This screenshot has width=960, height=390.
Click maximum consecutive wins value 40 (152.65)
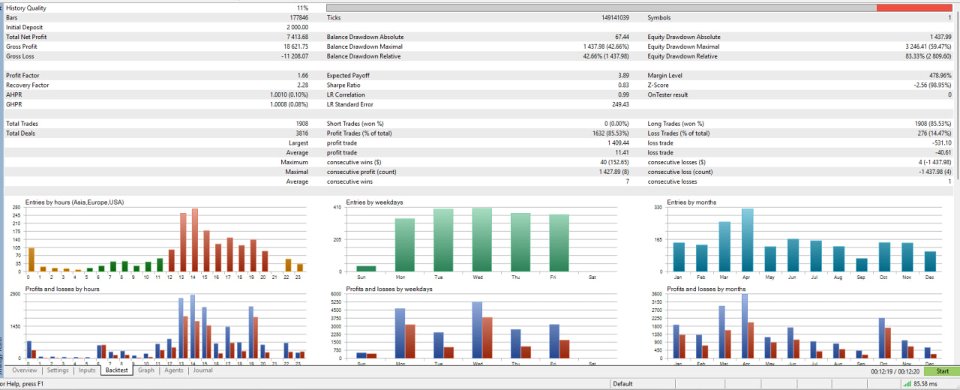(x=615, y=162)
